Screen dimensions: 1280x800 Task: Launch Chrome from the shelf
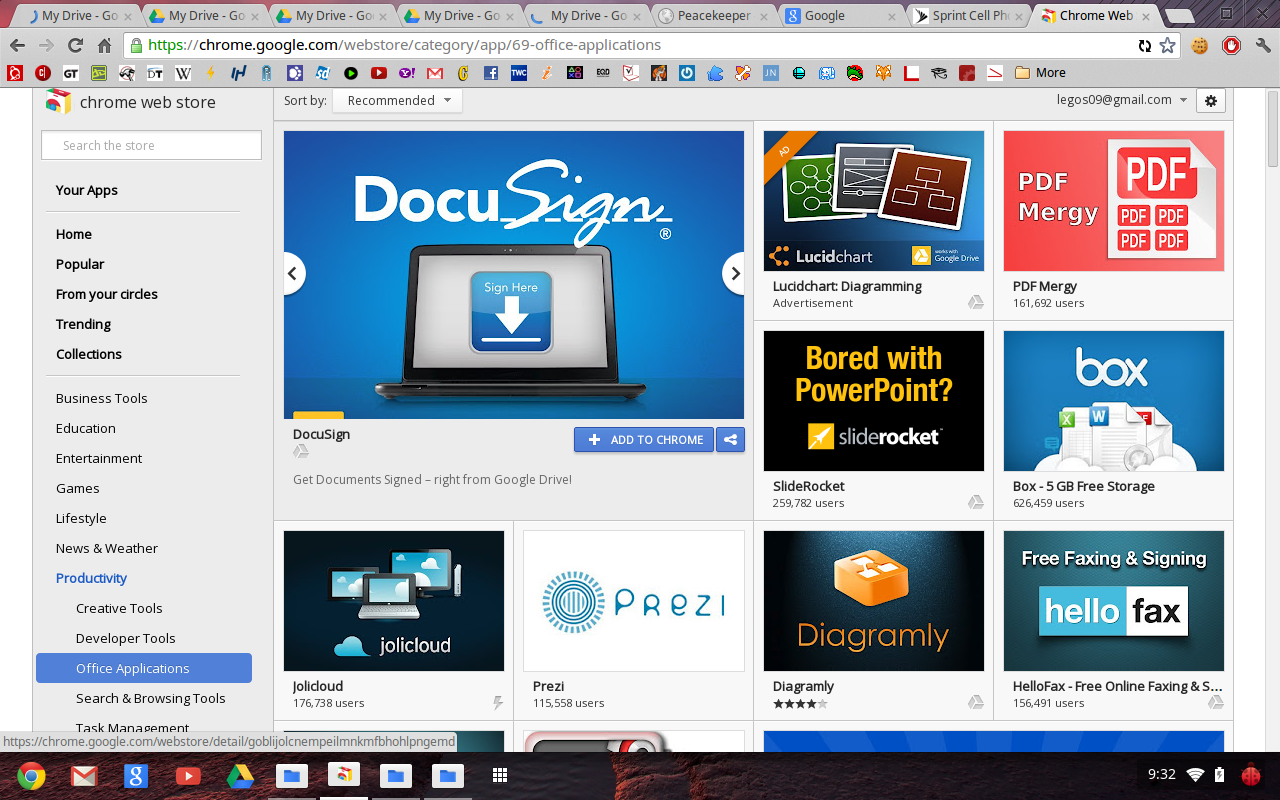pos(31,775)
